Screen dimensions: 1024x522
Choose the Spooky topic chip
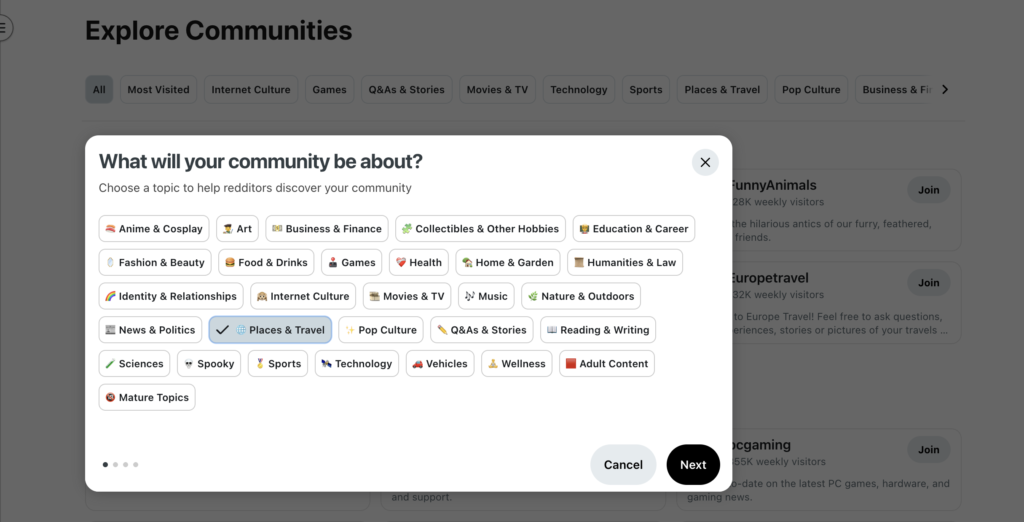209,364
